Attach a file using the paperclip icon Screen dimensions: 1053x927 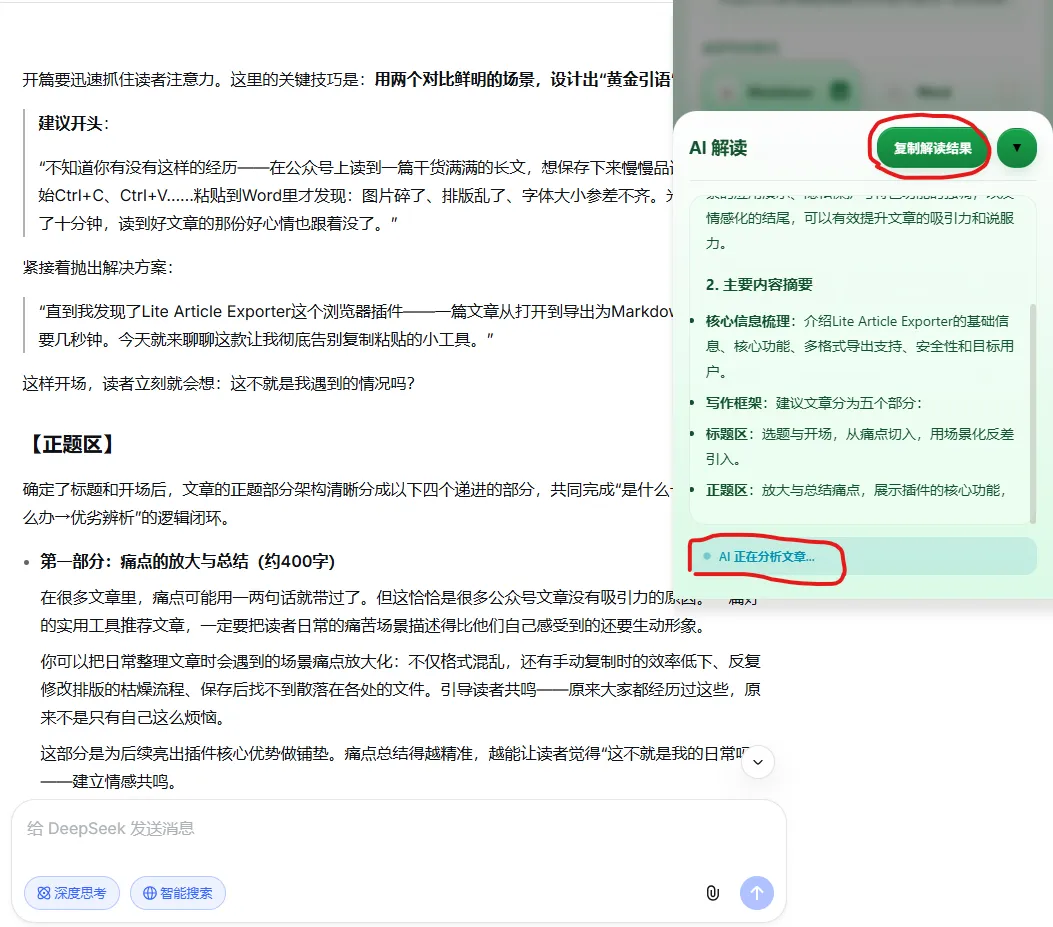point(713,893)
